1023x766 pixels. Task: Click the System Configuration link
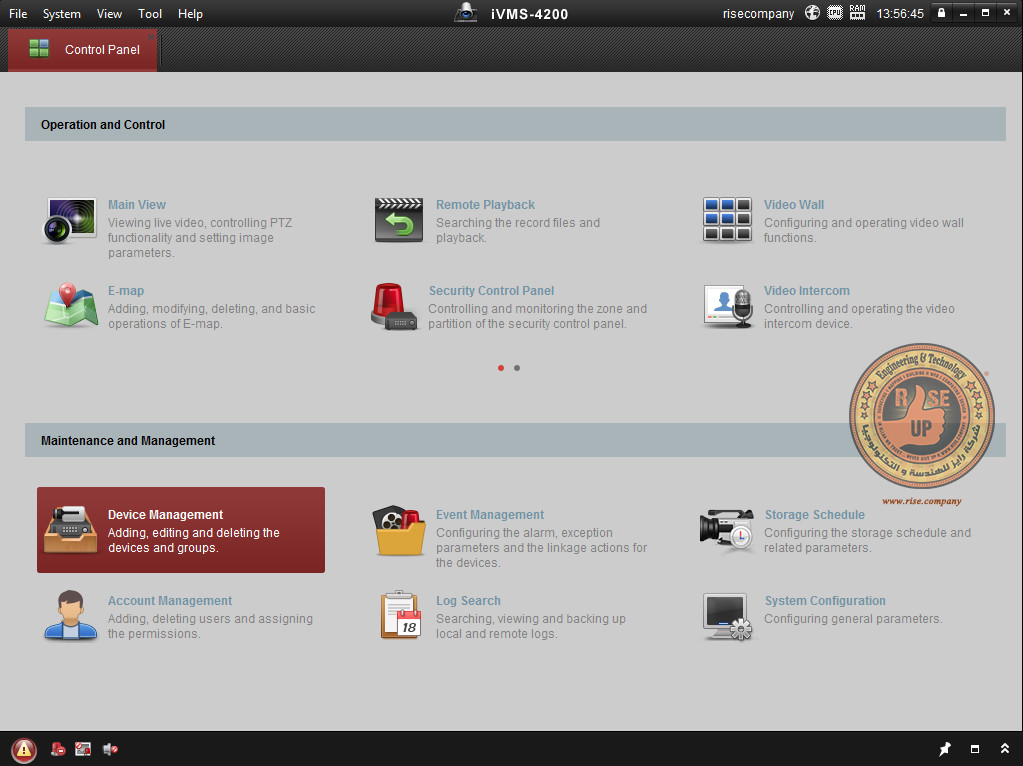click(x=825, y=601)
